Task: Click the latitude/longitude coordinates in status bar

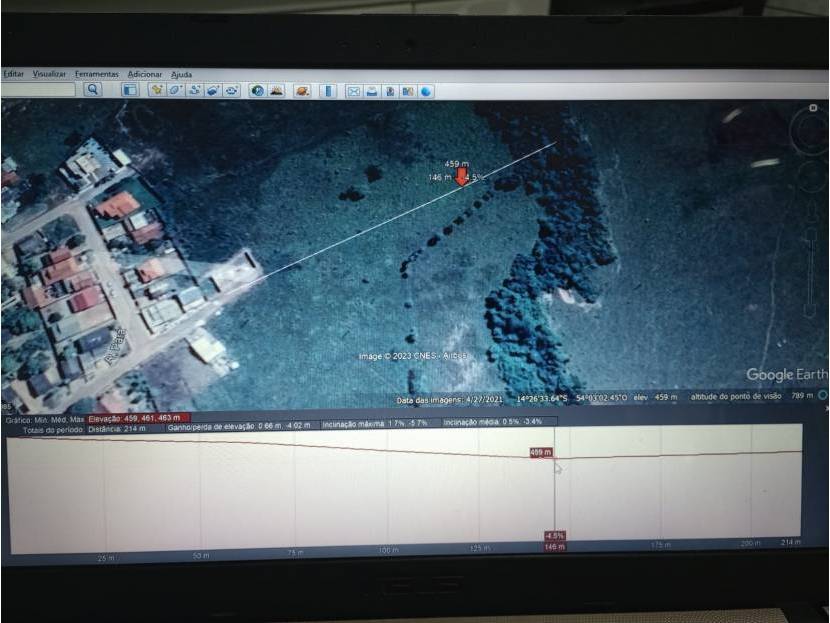Action: 572,398
